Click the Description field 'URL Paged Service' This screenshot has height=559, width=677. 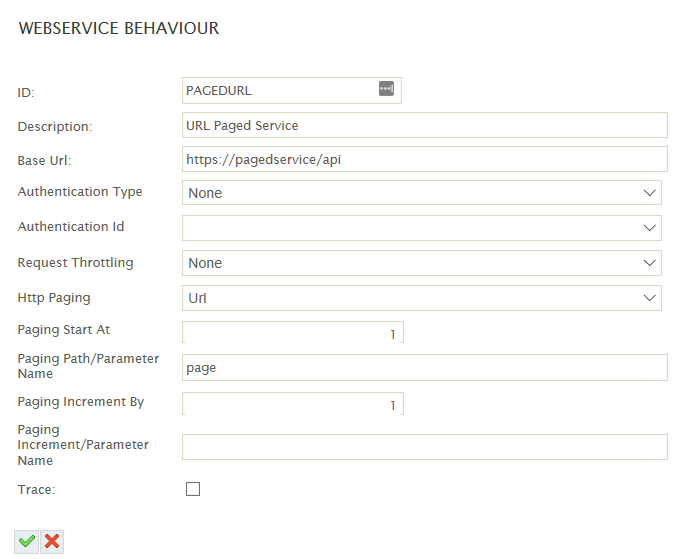click(425, 125)
